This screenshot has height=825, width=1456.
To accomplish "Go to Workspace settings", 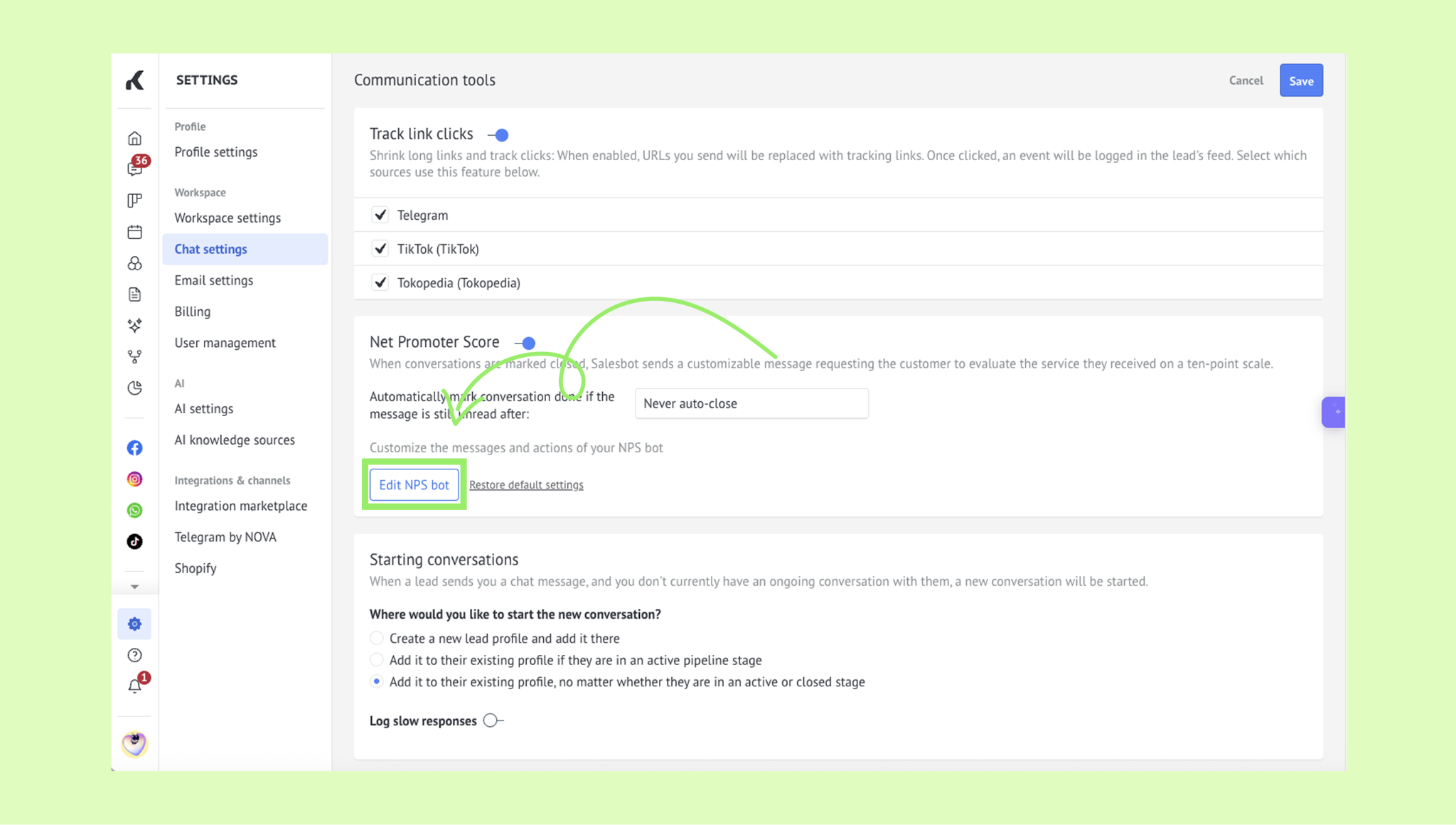I will (227, 218).
